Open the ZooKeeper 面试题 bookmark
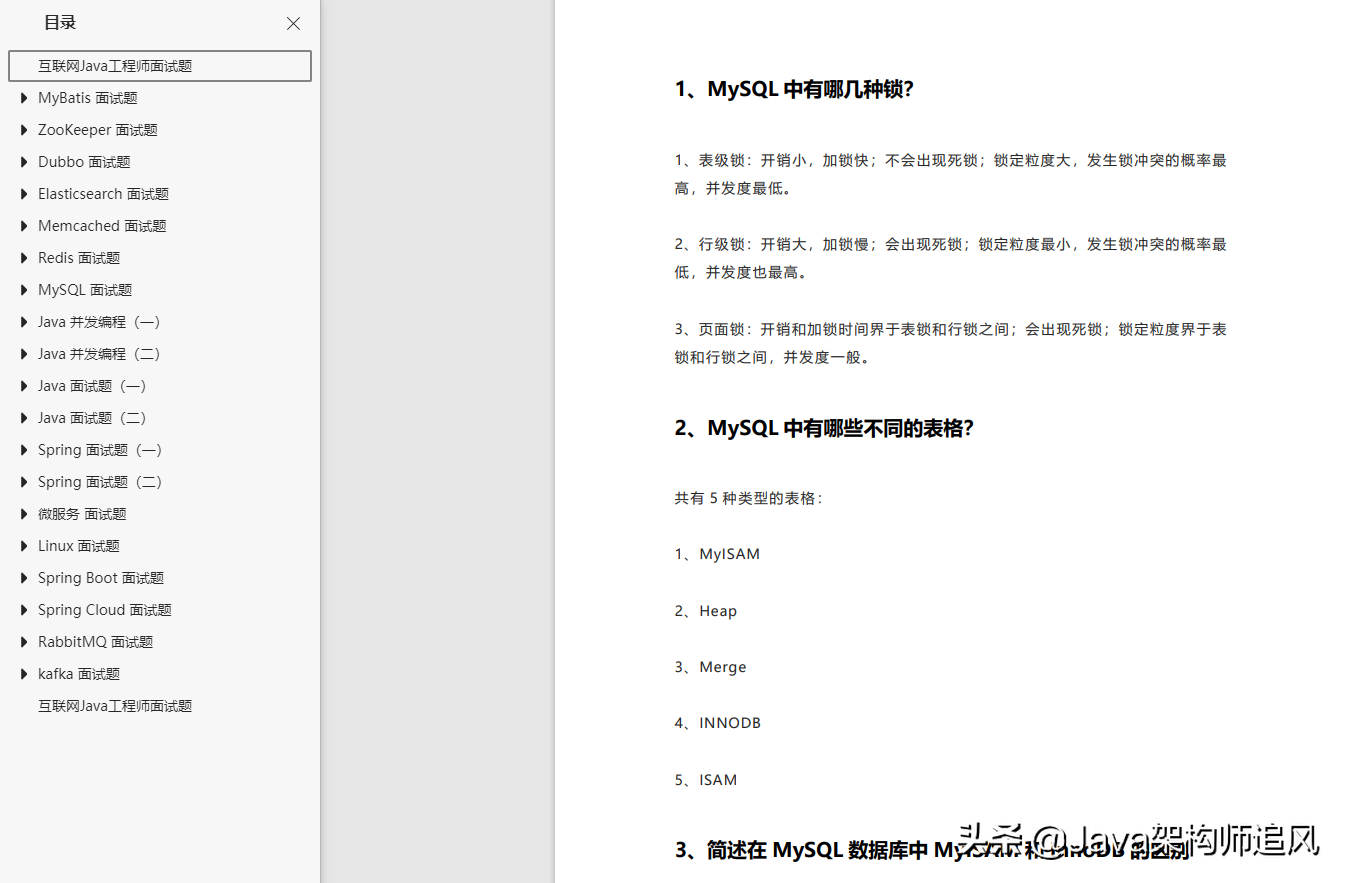The image size is (1346, 883). coord(98,130)
